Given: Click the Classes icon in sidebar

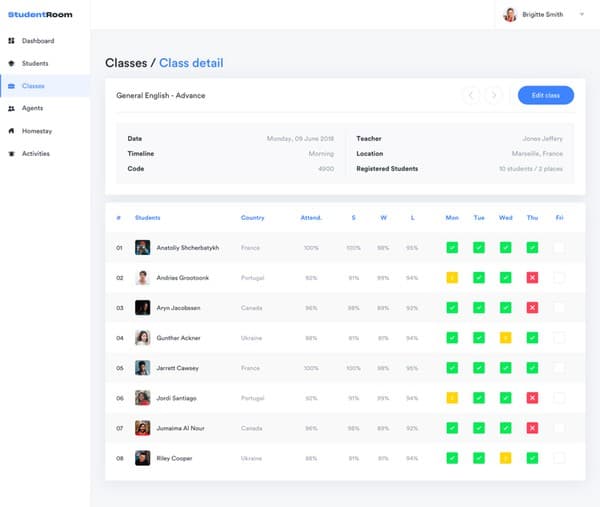Looking at the screenshot, I should [11, 86].
